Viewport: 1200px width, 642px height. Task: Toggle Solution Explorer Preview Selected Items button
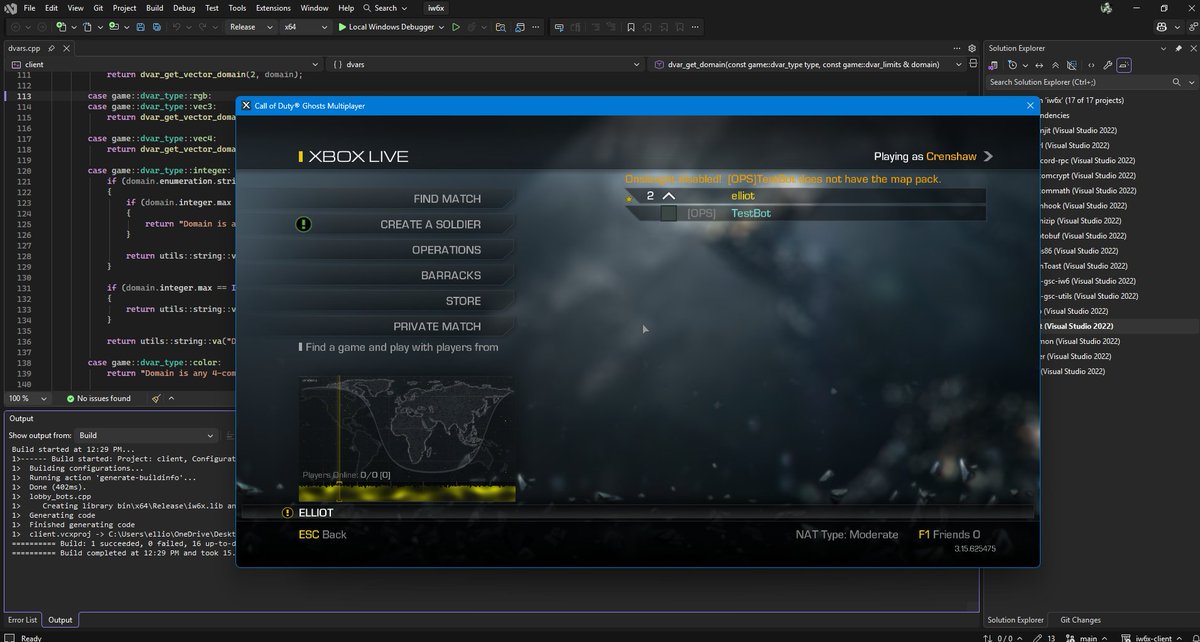(x=1124, y=65)
